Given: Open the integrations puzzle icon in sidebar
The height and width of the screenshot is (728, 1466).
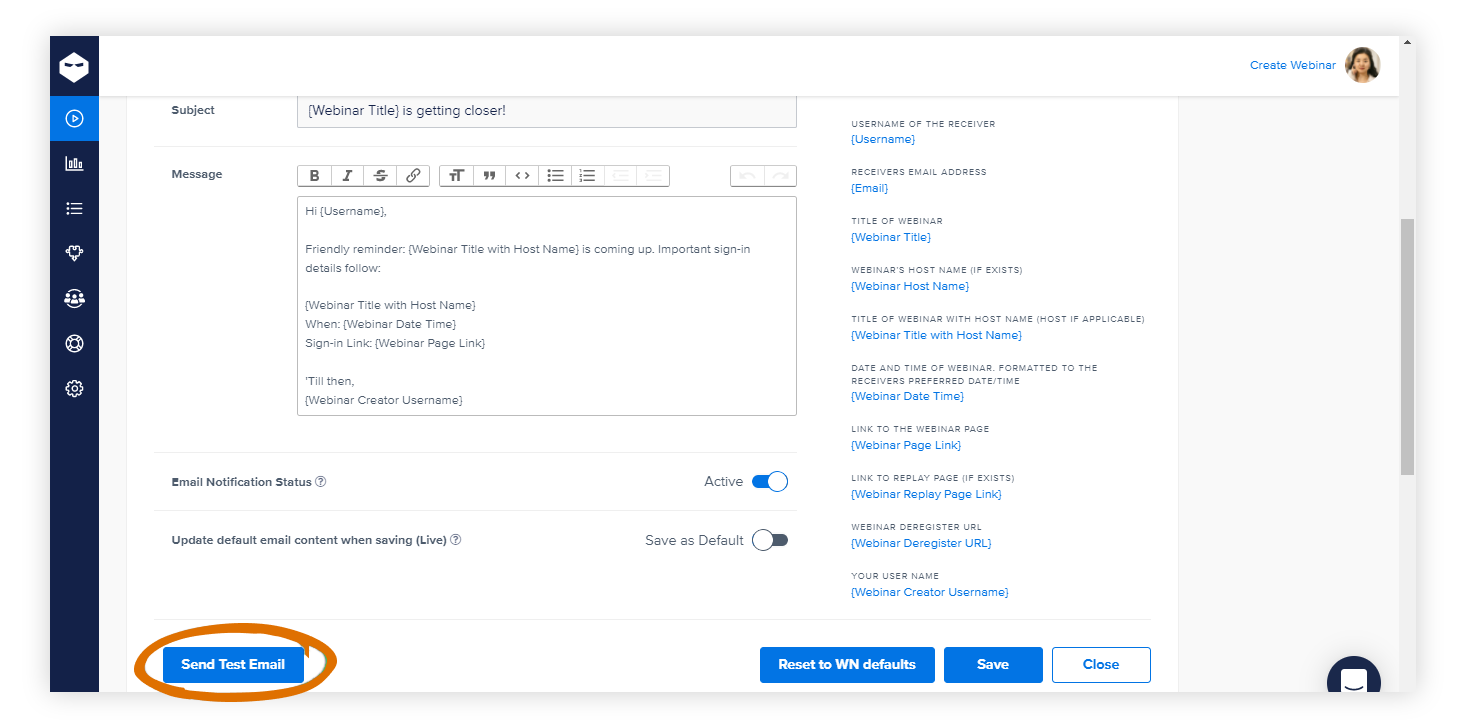Looking at the screenshot, I should (74, 253).
